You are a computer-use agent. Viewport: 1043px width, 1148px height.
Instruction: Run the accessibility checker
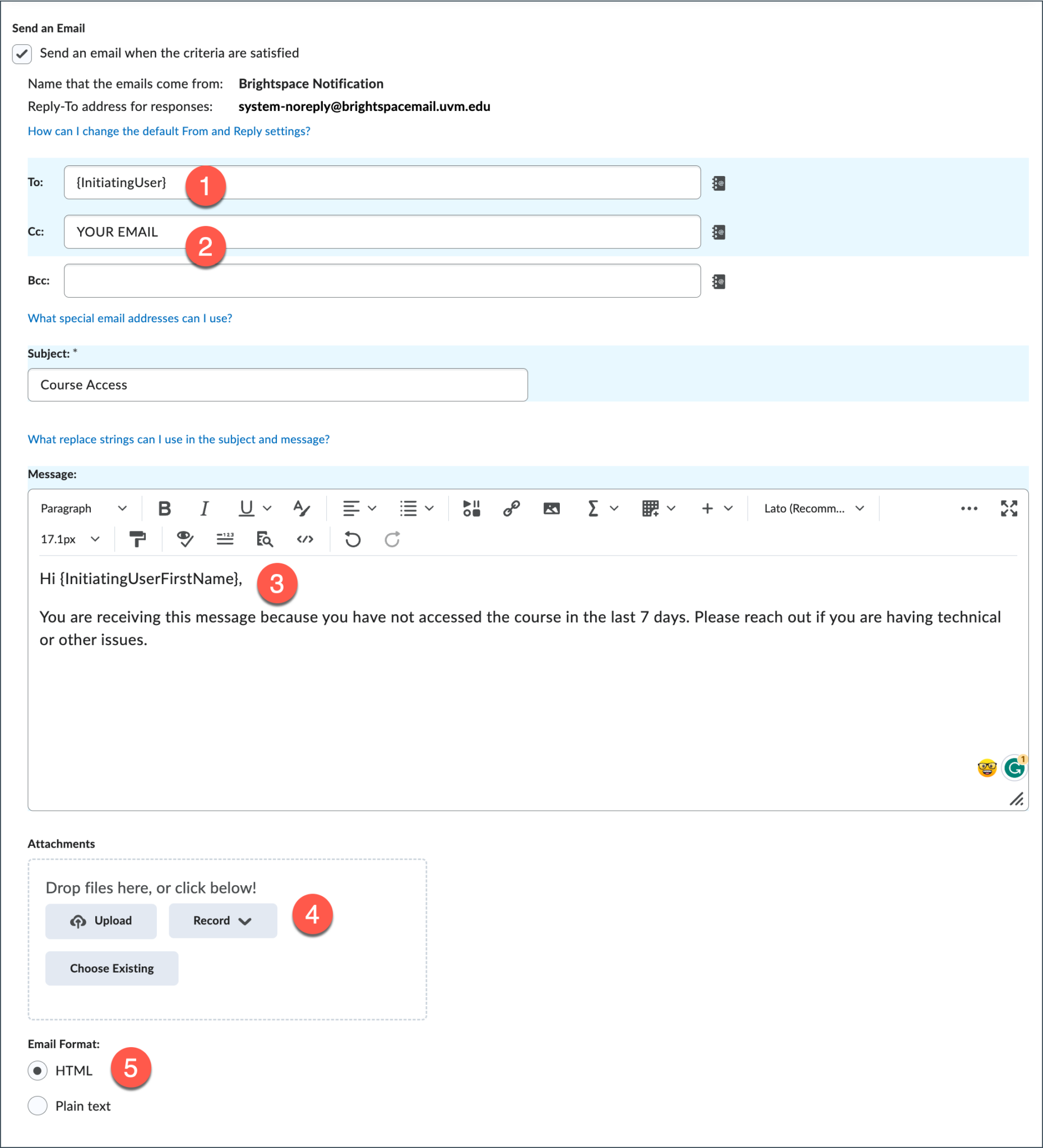(x=184, y=539)
